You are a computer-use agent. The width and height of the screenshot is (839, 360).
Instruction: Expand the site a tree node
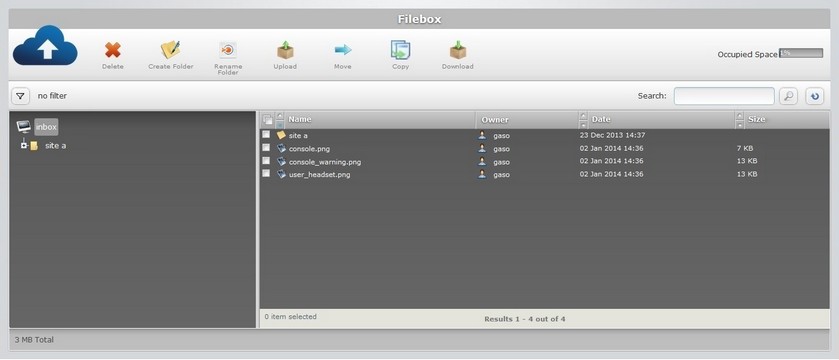point(24,144)
